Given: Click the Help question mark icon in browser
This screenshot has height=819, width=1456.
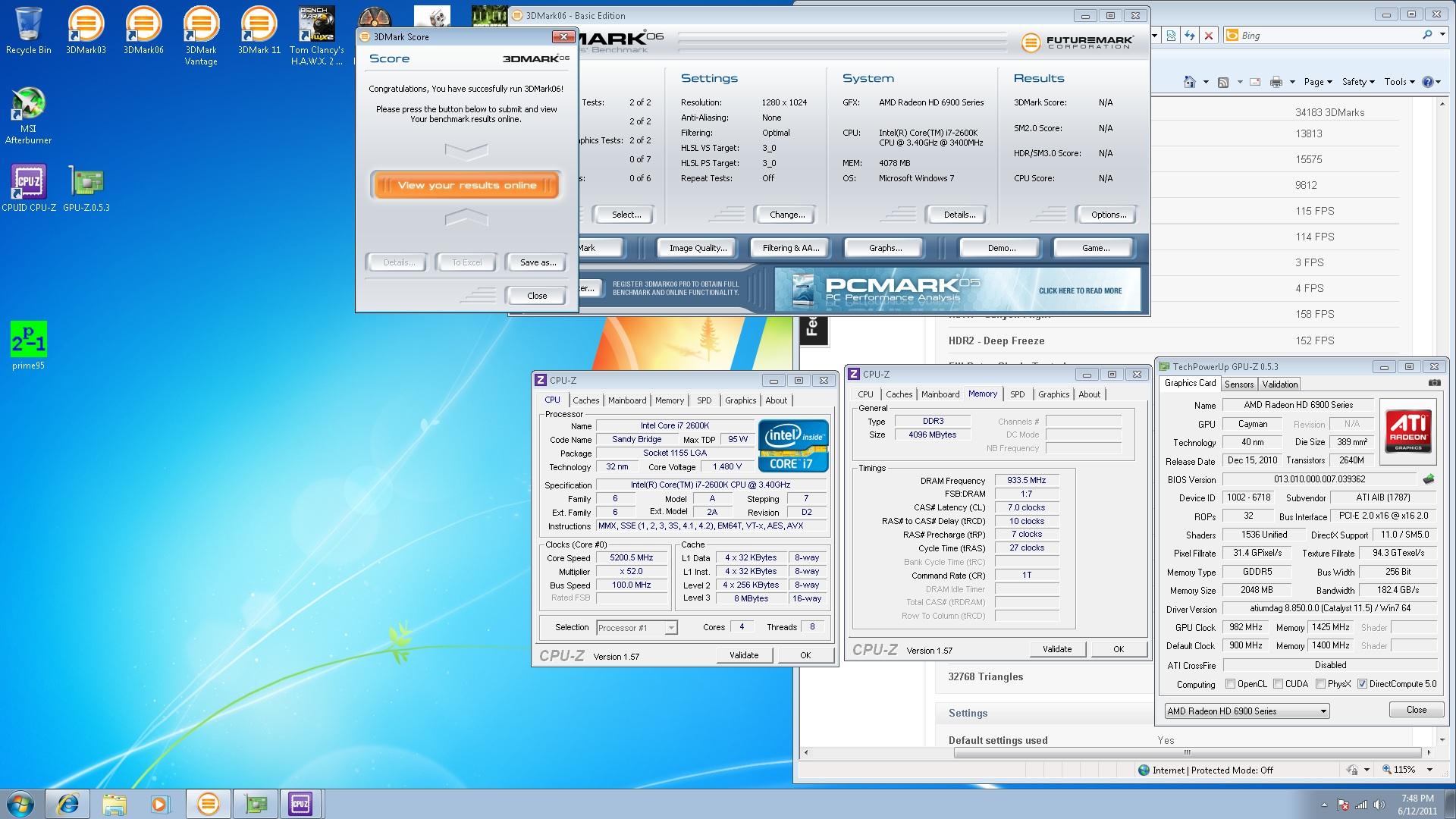Looking at the screenshot, I should pos(1427,82).
